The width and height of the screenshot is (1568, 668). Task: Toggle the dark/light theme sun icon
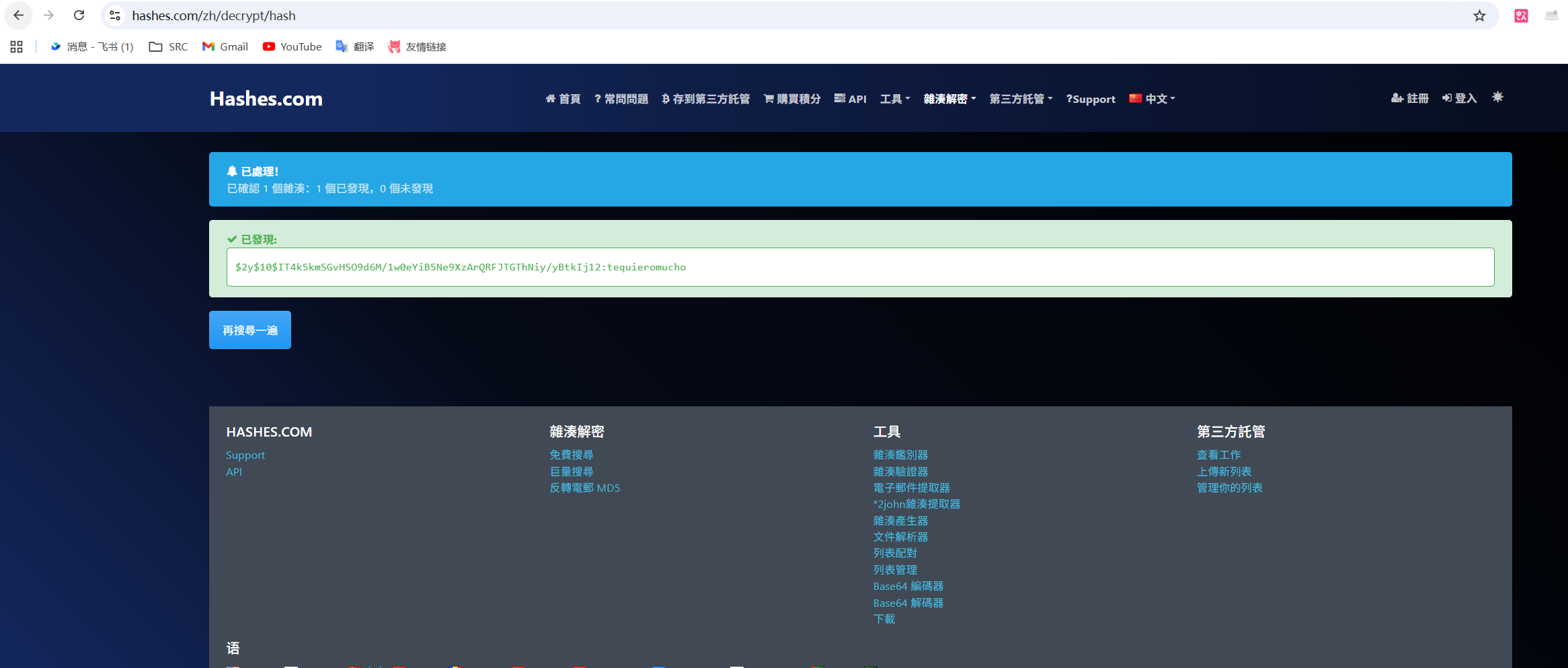coord(1497,98)
